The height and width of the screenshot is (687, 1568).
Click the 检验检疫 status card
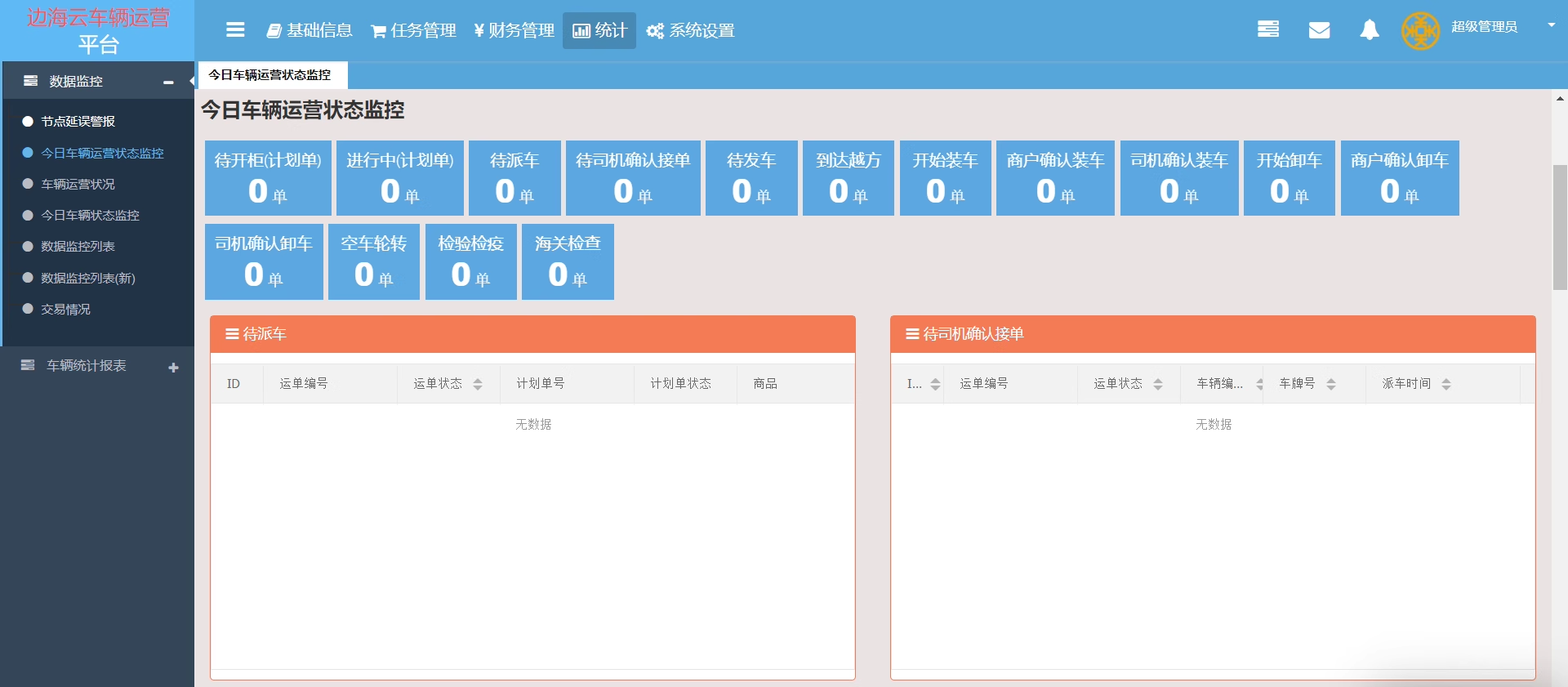pyautogui.click(x=471, y=261)
